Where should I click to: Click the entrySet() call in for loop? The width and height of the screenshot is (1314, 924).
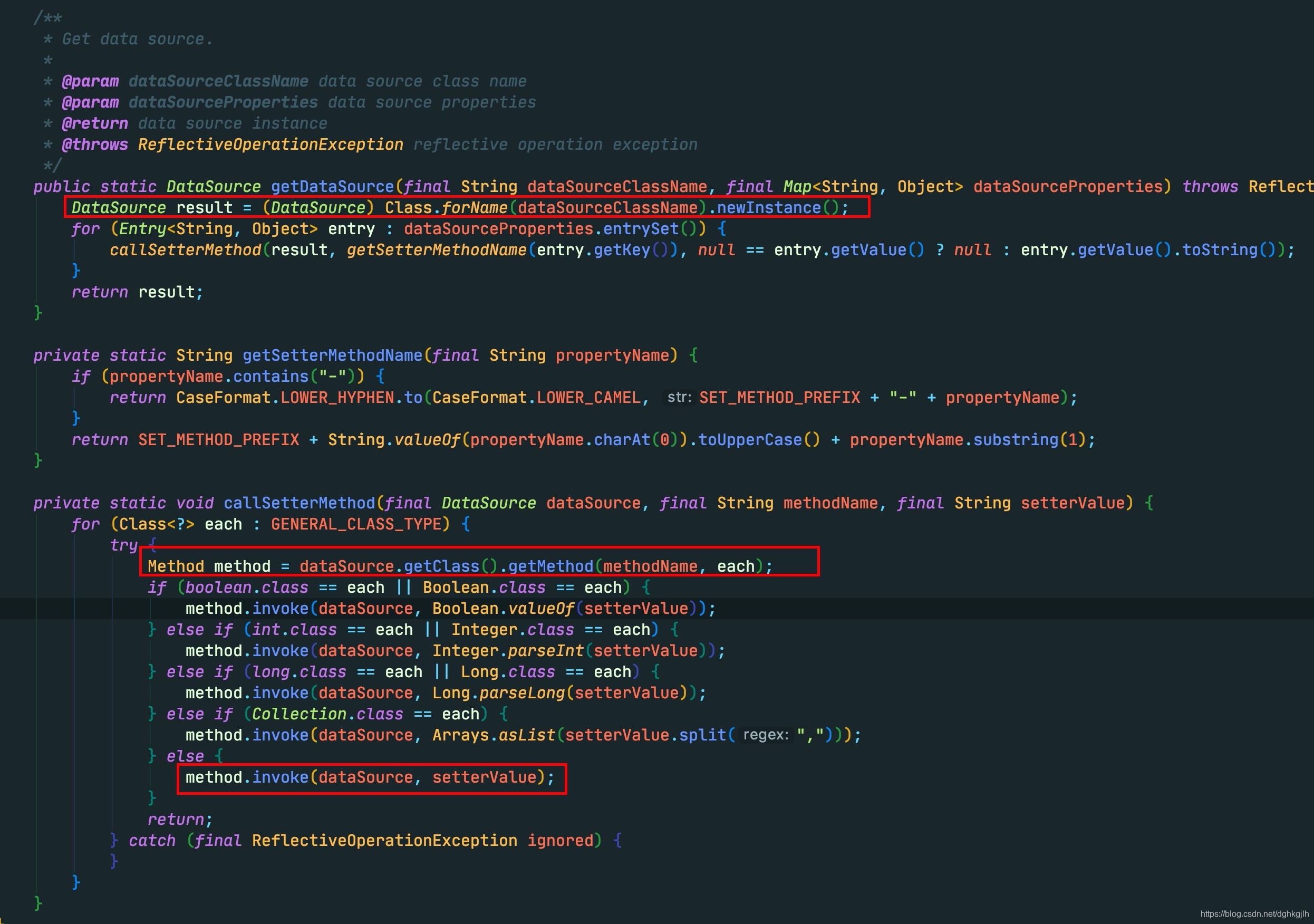[650, 229]
